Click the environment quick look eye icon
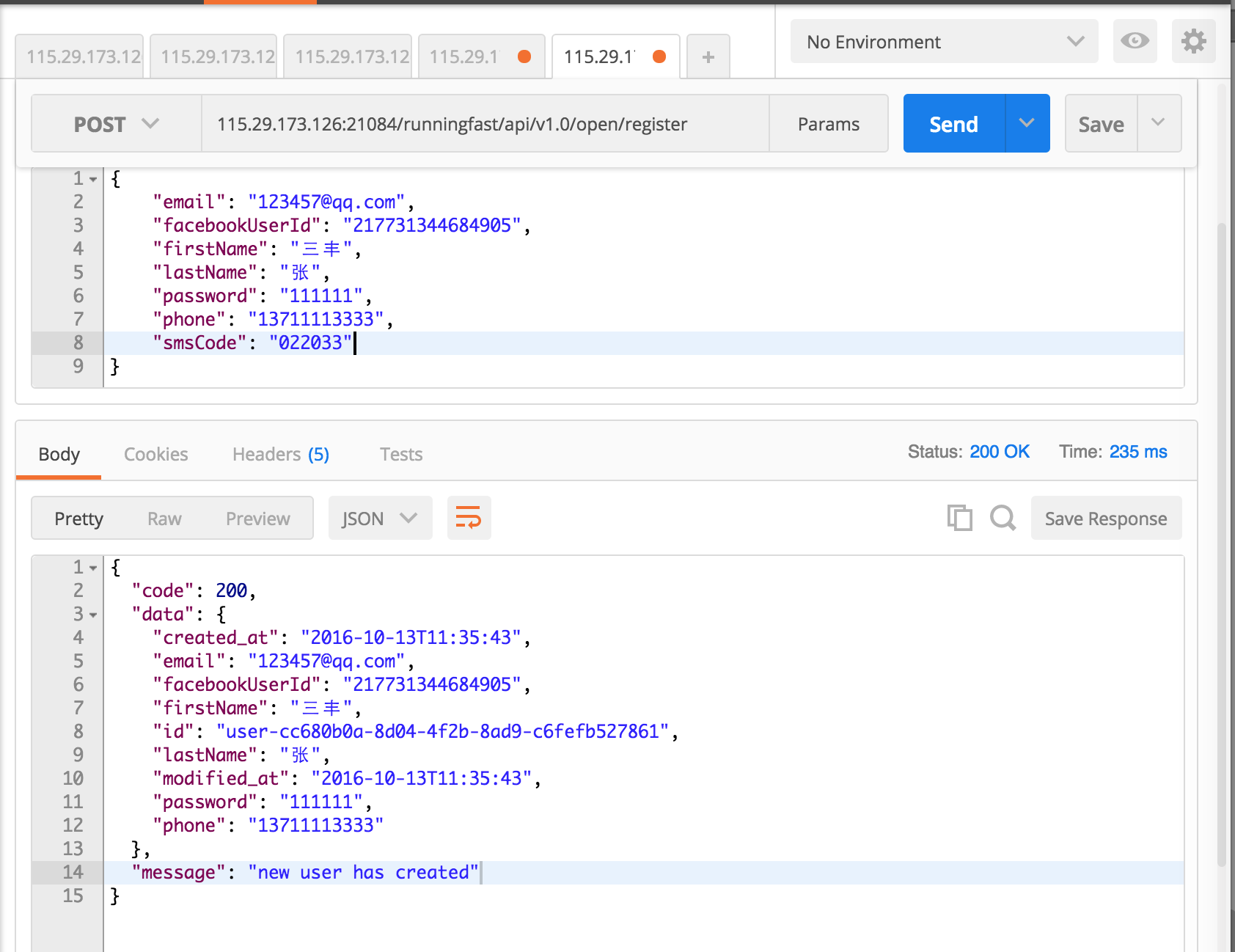Image resolution: width=1235 pixels, height=952 pixels. (1135, 41)
